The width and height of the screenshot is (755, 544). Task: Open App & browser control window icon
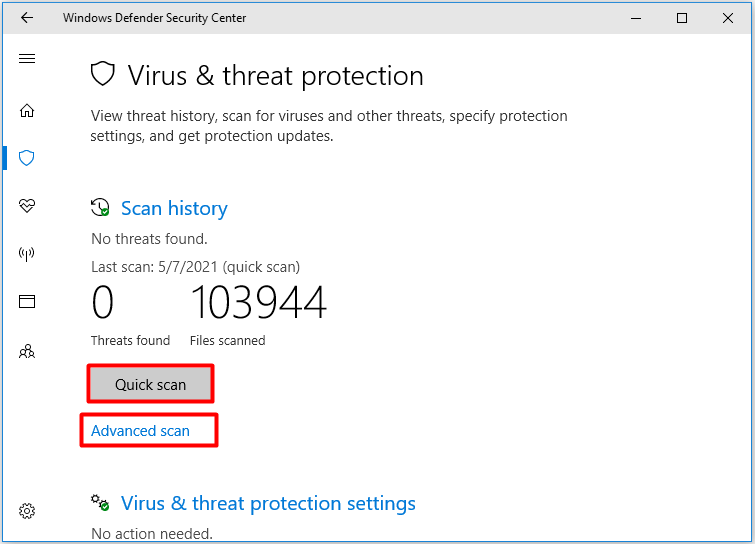[x=27, y=301]
